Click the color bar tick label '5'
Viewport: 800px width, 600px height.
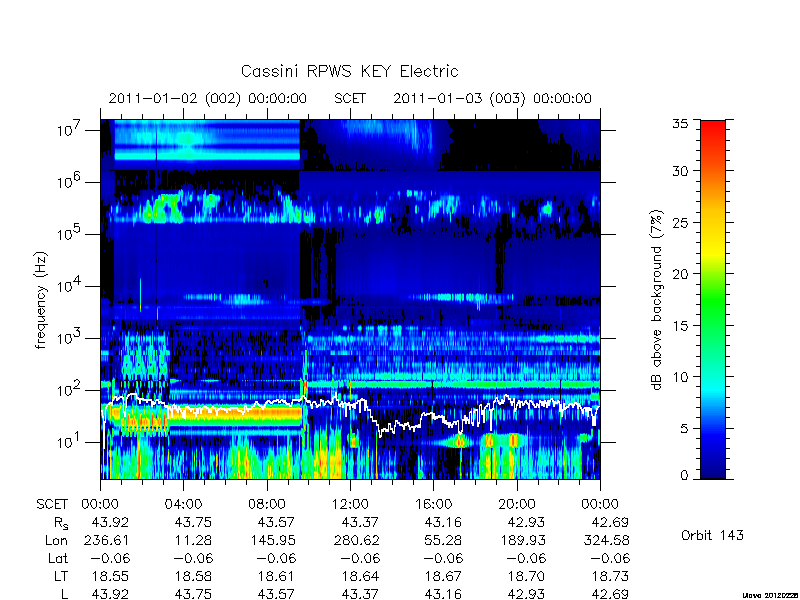click(x=684, y=429)
